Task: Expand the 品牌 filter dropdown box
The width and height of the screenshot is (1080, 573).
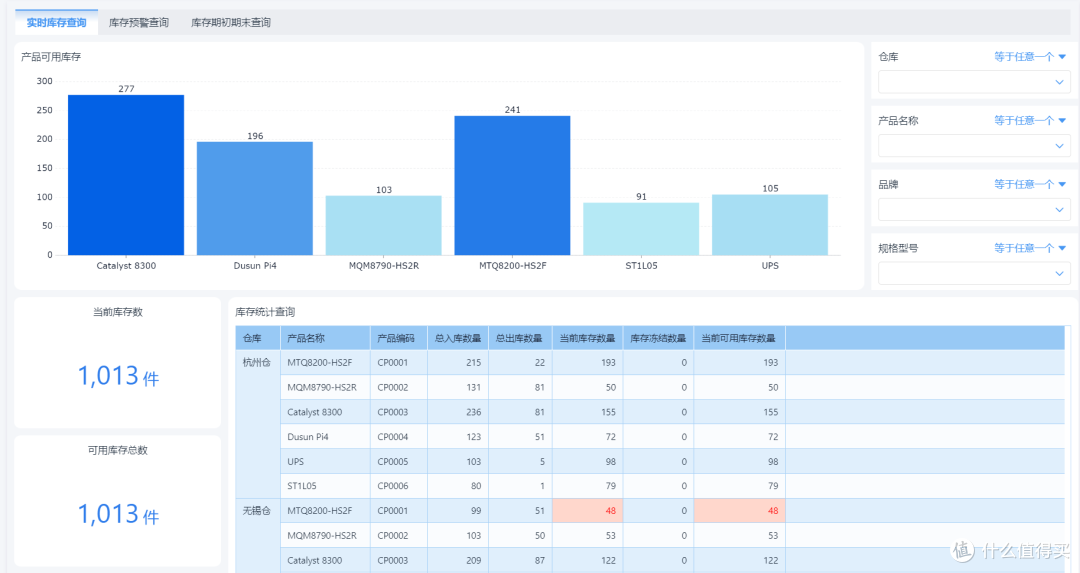Action: point(974,209)
